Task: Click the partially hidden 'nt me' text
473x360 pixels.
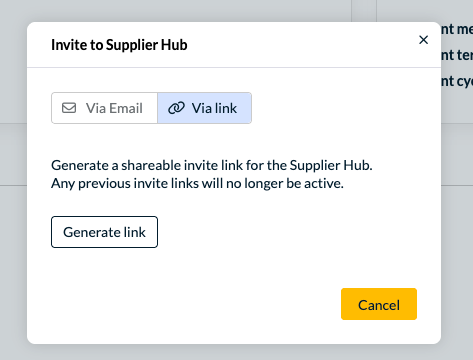Action: click(x=457, y=29)
